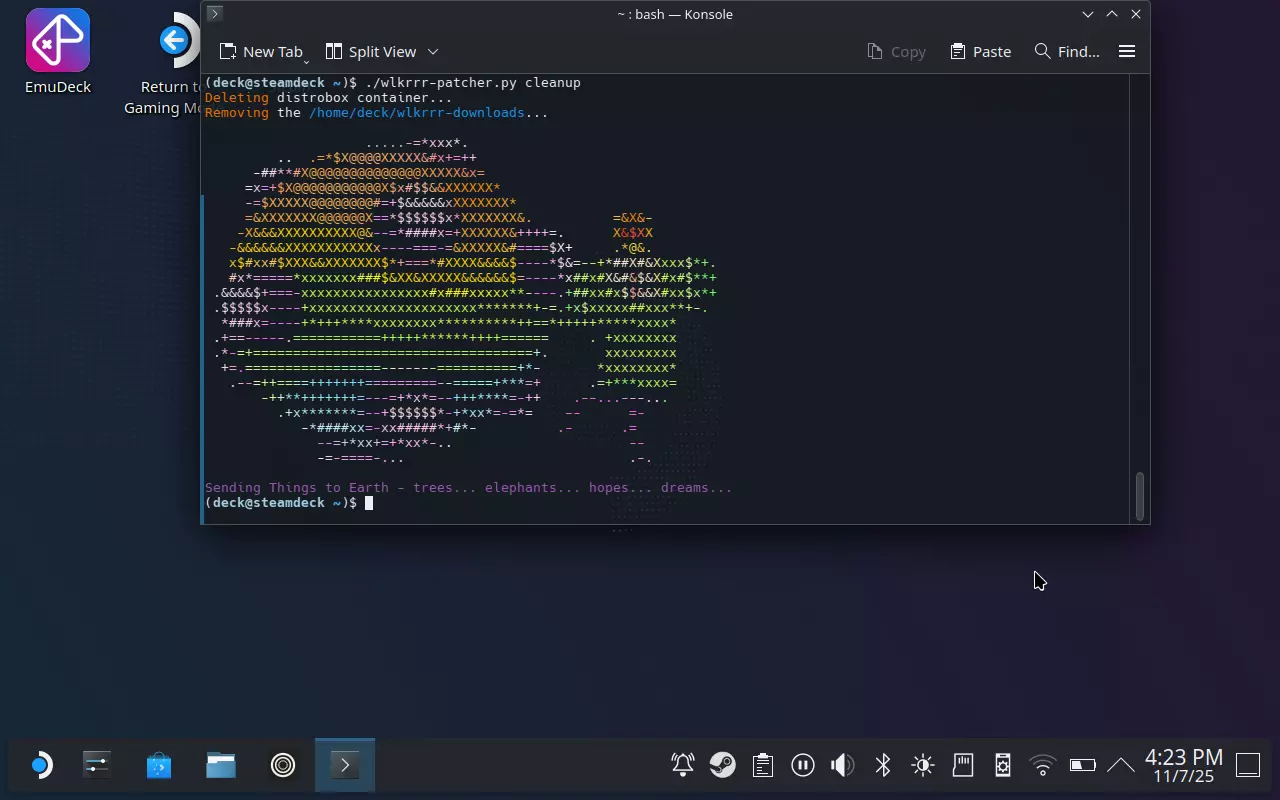Toggle the media pause tray icon
Viewport: 1280px width, 800px height.
tap(802, 766)
